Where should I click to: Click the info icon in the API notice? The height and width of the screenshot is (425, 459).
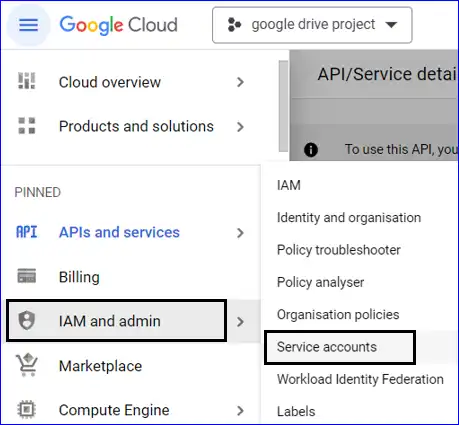pyautogui.click(x=311, y=149)
